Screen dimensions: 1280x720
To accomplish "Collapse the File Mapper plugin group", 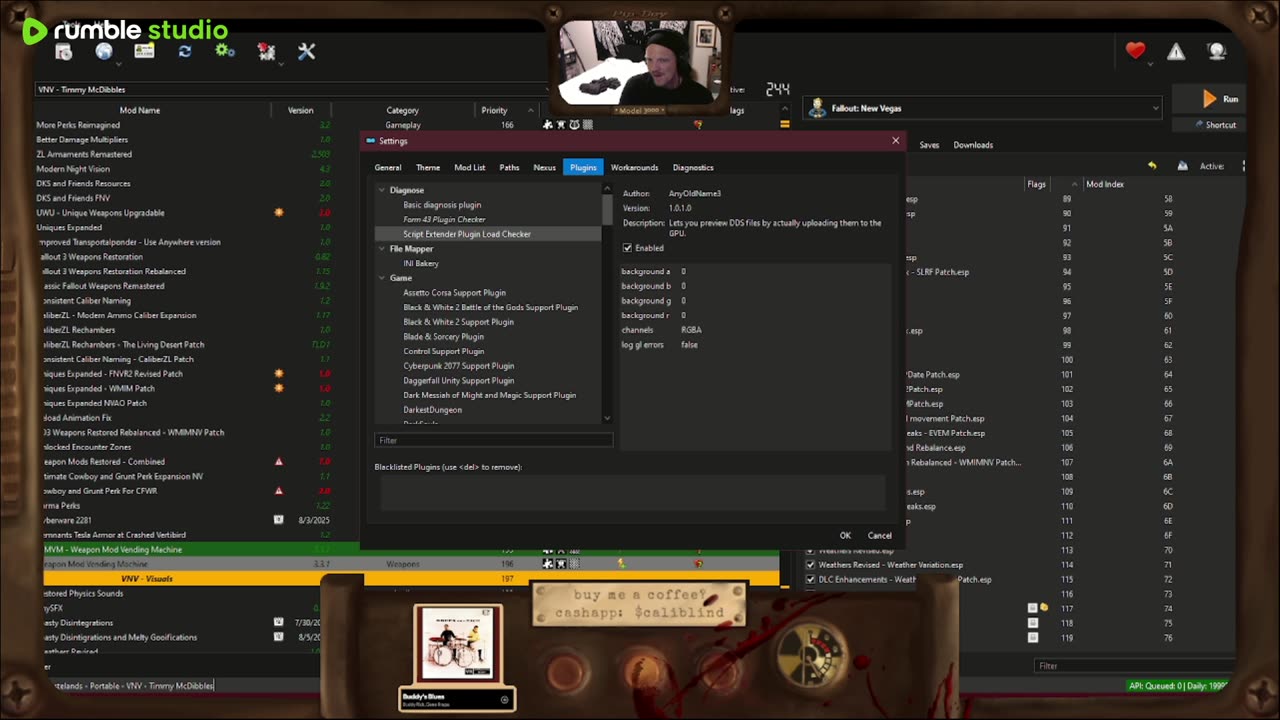I will 381,249.
